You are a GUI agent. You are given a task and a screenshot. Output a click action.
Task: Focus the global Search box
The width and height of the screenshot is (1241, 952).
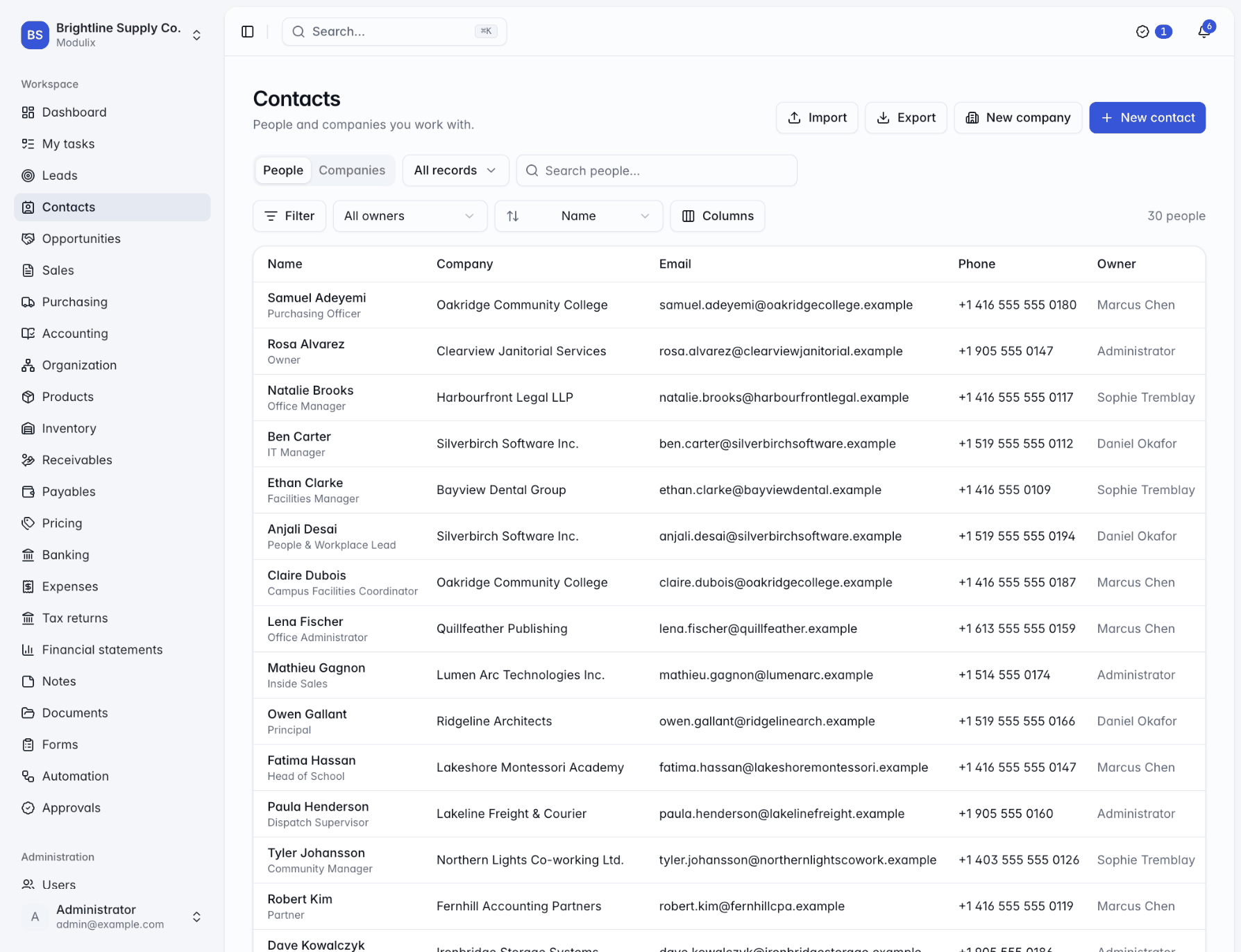pos(394,32)
